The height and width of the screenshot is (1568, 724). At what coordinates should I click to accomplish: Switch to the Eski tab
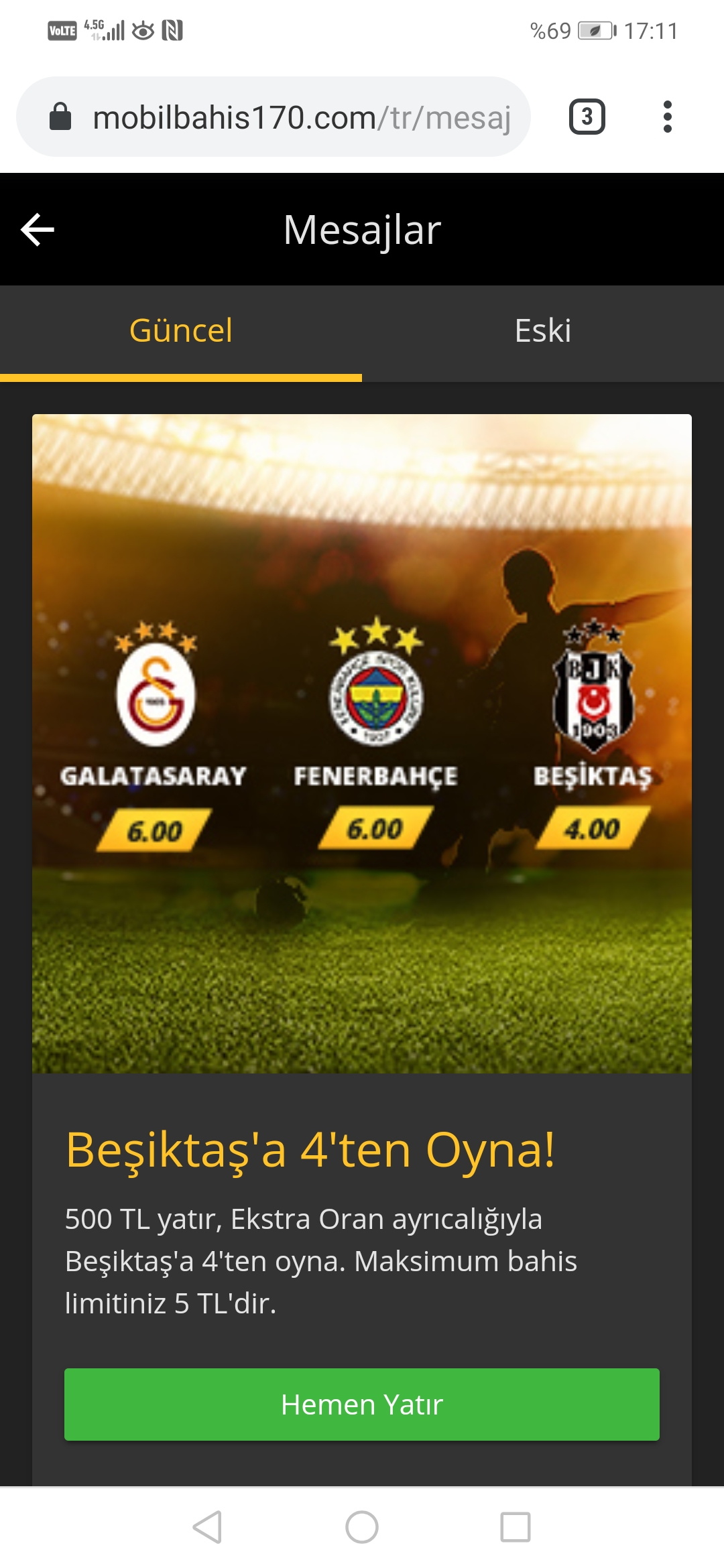point(543,331)
